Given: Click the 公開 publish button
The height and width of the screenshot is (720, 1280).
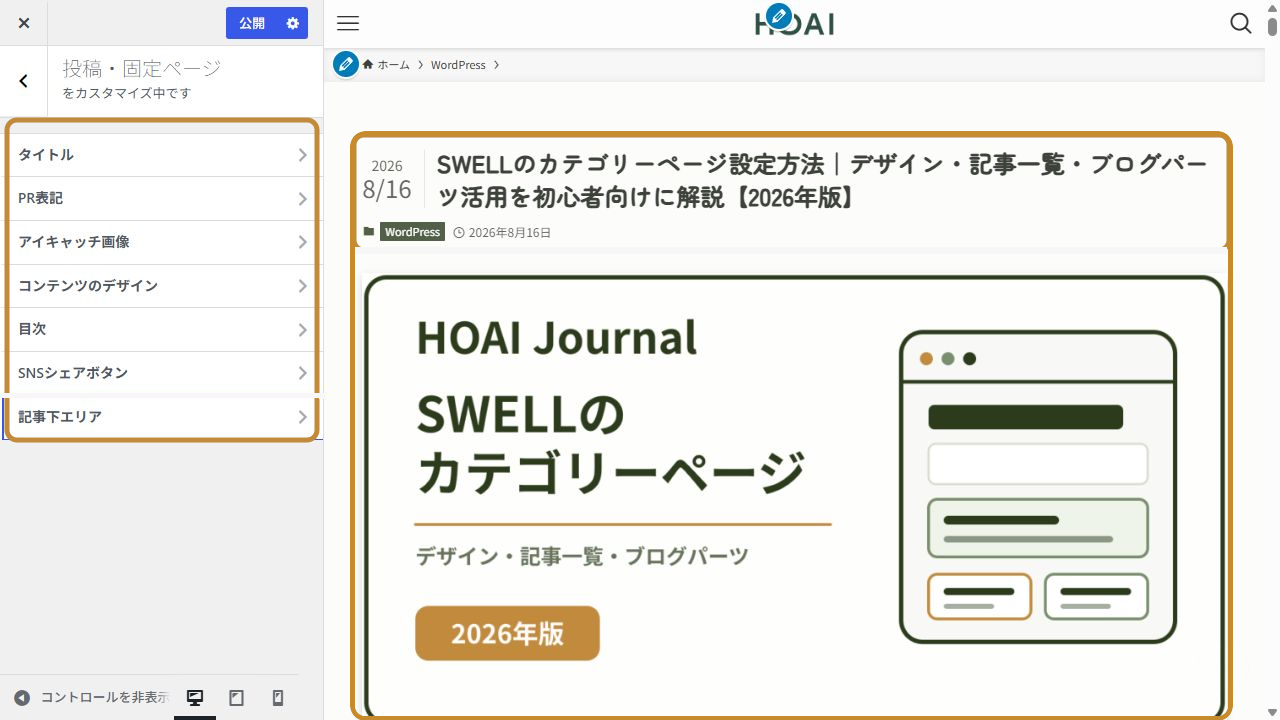Looking at the screenshot, I should (252, 23).
